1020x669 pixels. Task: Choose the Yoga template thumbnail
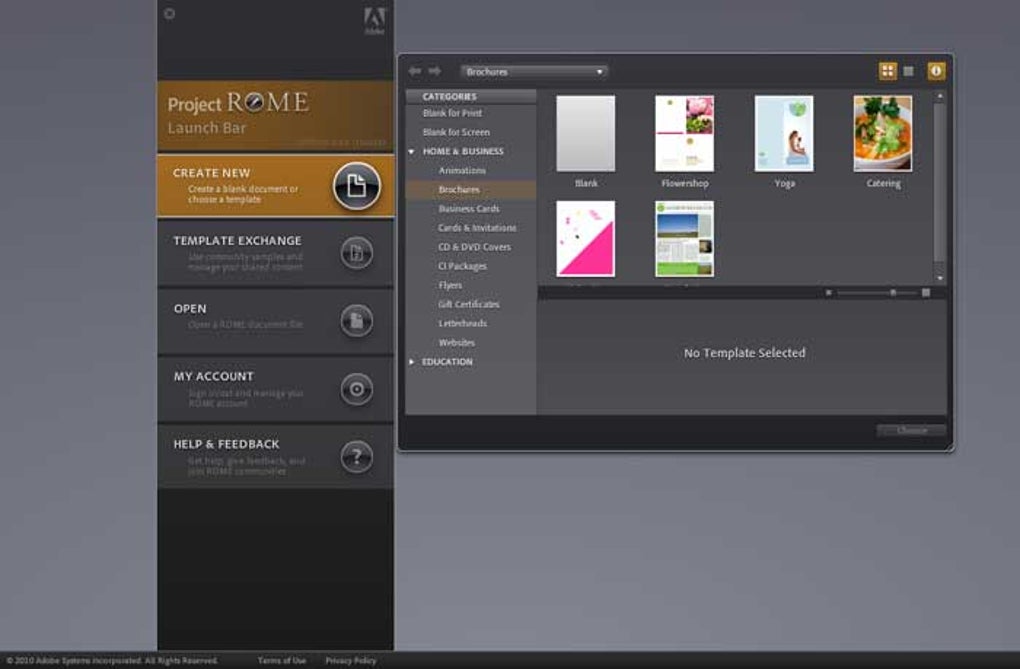(x=784, y=134)
